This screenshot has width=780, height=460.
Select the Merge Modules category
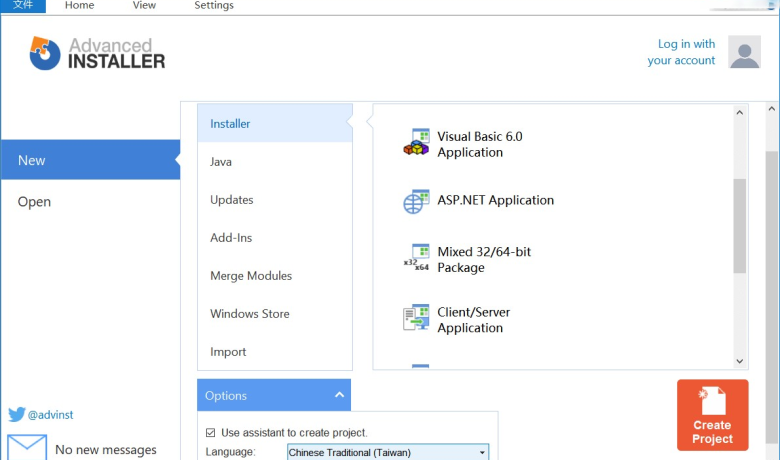275,276
